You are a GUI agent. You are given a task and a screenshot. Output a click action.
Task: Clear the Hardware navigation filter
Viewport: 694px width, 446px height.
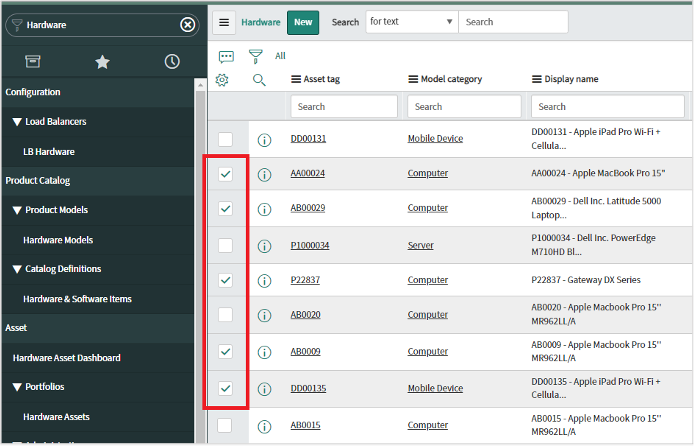coord(188,25)
